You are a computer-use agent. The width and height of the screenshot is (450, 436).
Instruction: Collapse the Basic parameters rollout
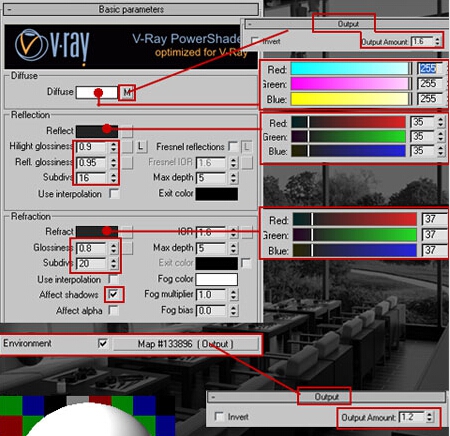(x=131, y=9)
